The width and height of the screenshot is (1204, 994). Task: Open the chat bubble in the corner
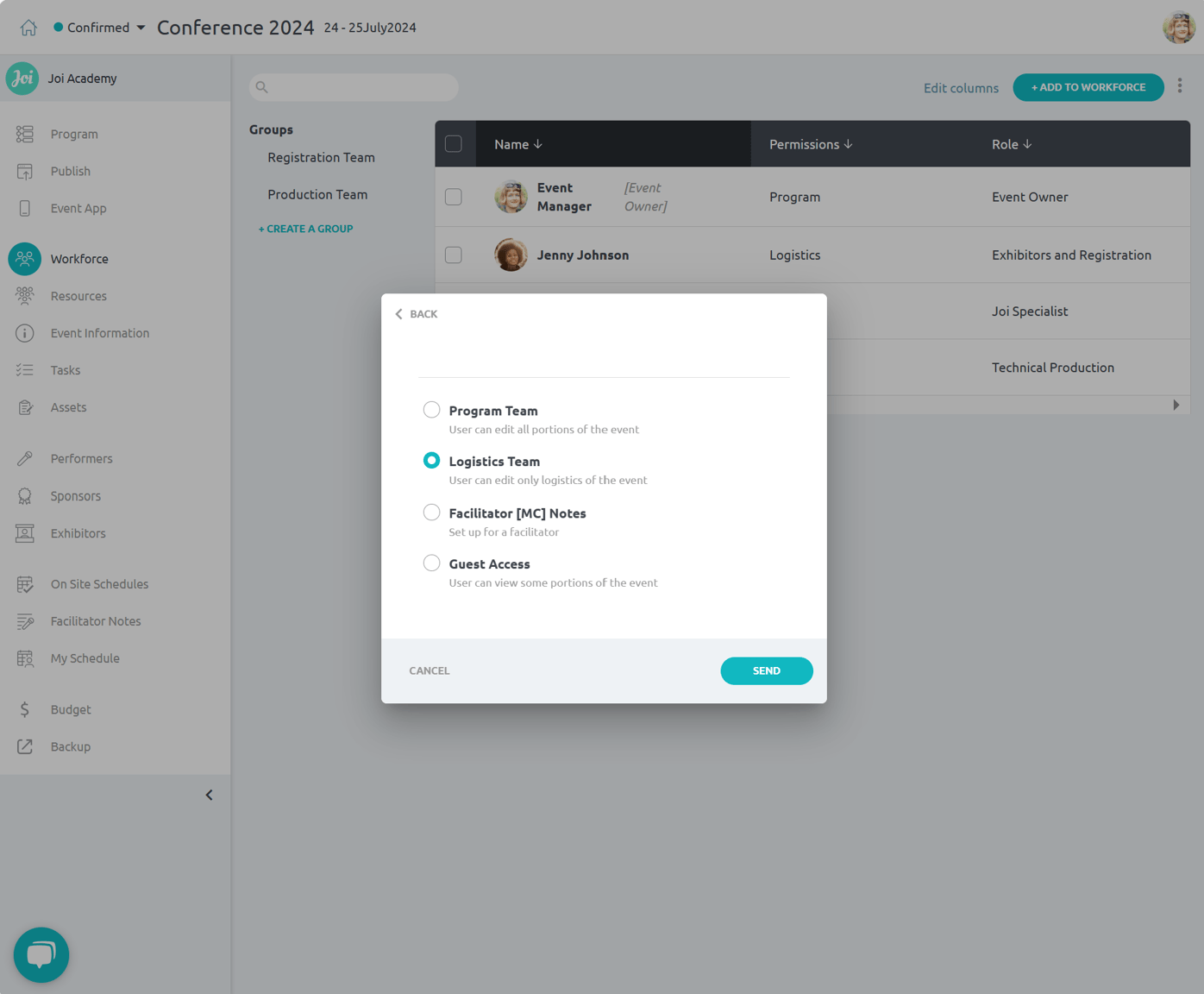(41, 954)
